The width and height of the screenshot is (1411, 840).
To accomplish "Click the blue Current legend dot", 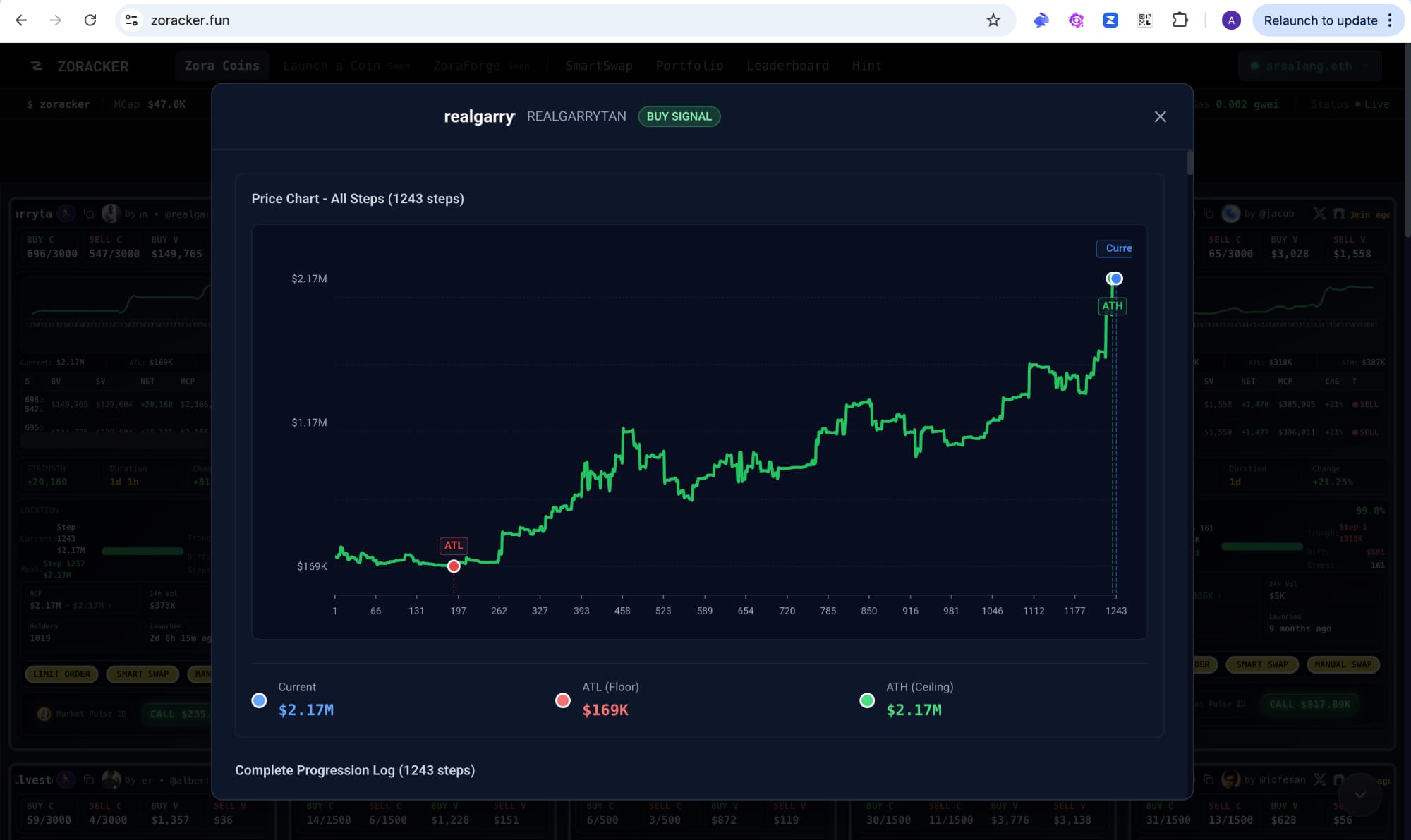I will (259, 700).
